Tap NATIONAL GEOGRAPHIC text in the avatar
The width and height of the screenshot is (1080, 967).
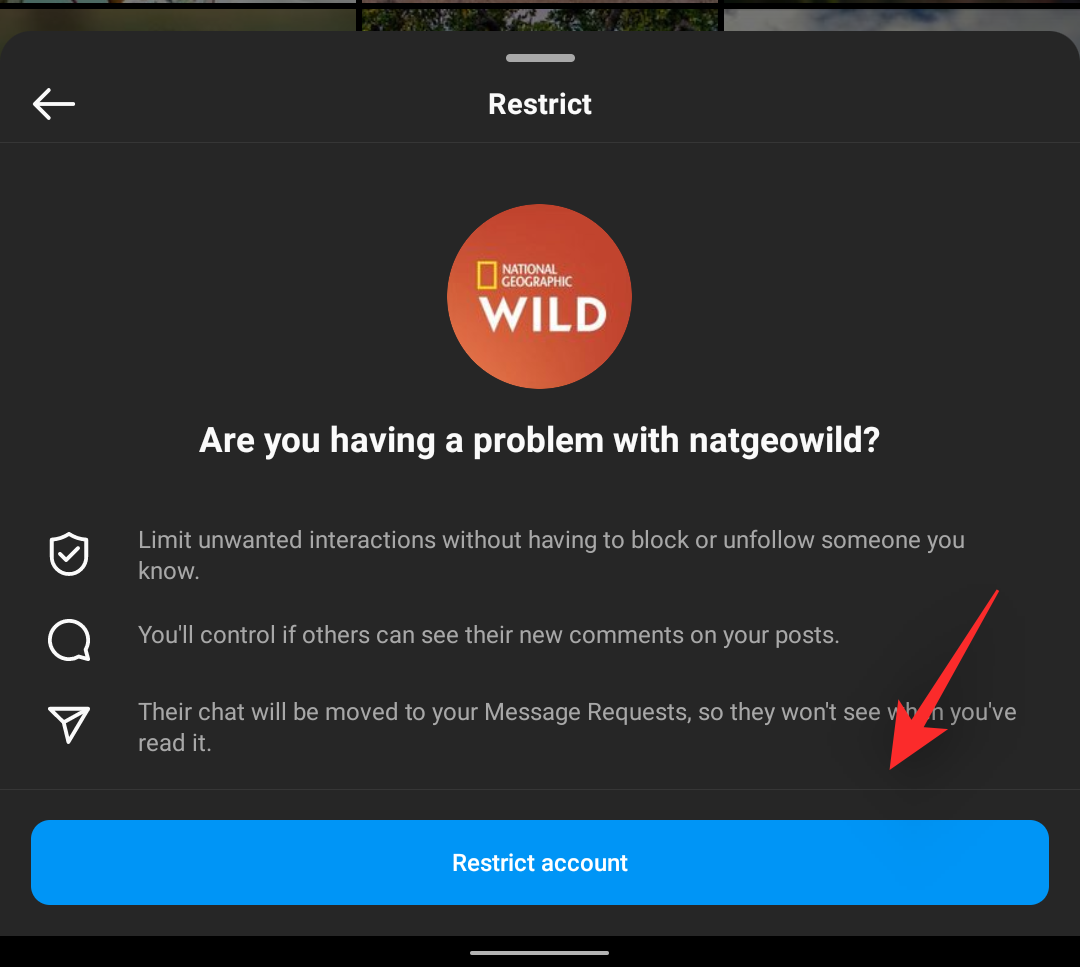tap(537, 275)
